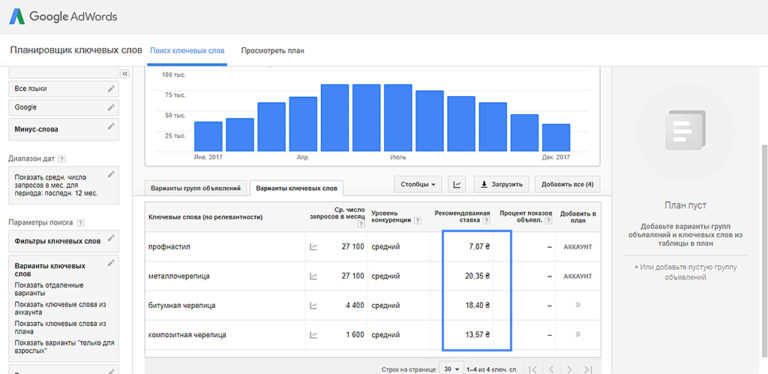The image size is (768, 374).
Task: Edit date range box pencil icon
Action: pos(112,174)
